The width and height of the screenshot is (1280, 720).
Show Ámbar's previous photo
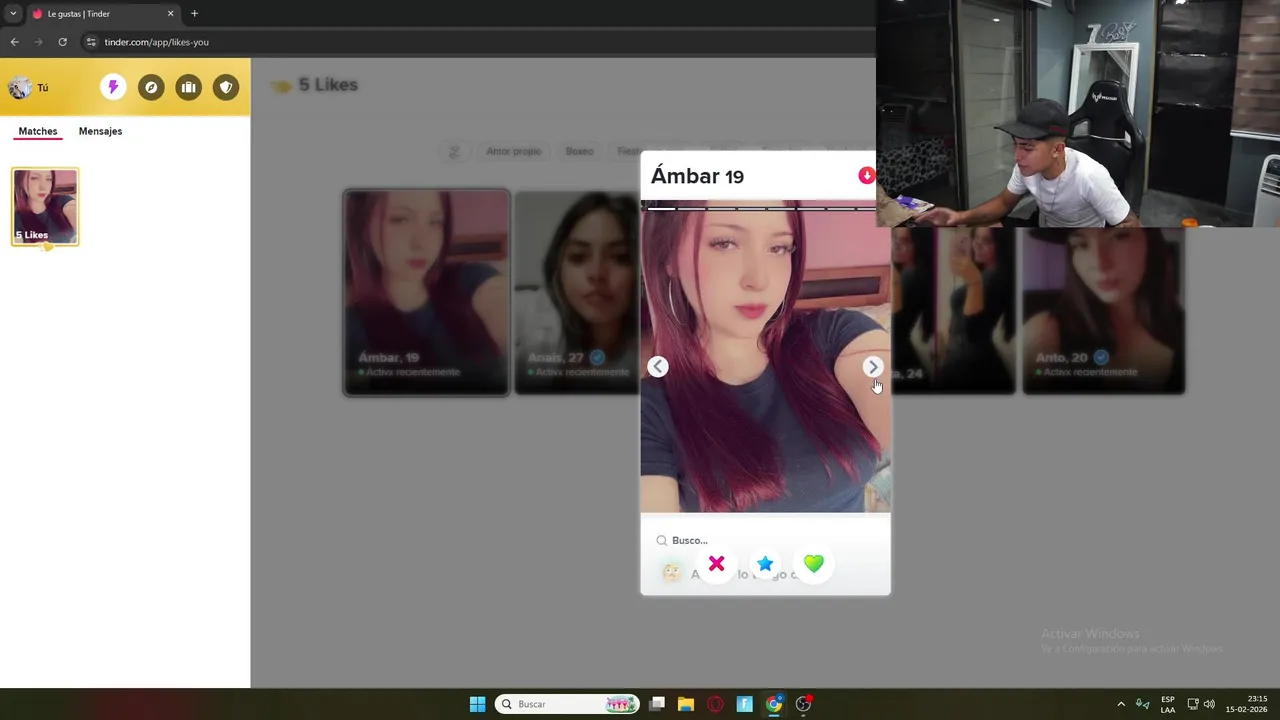coord(657,367)
